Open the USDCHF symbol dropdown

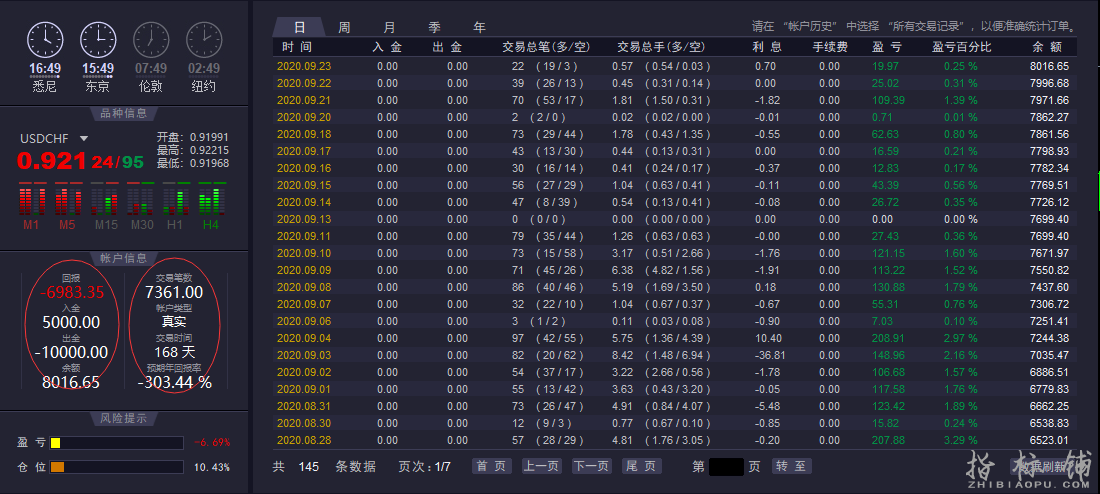pos(84,139)
